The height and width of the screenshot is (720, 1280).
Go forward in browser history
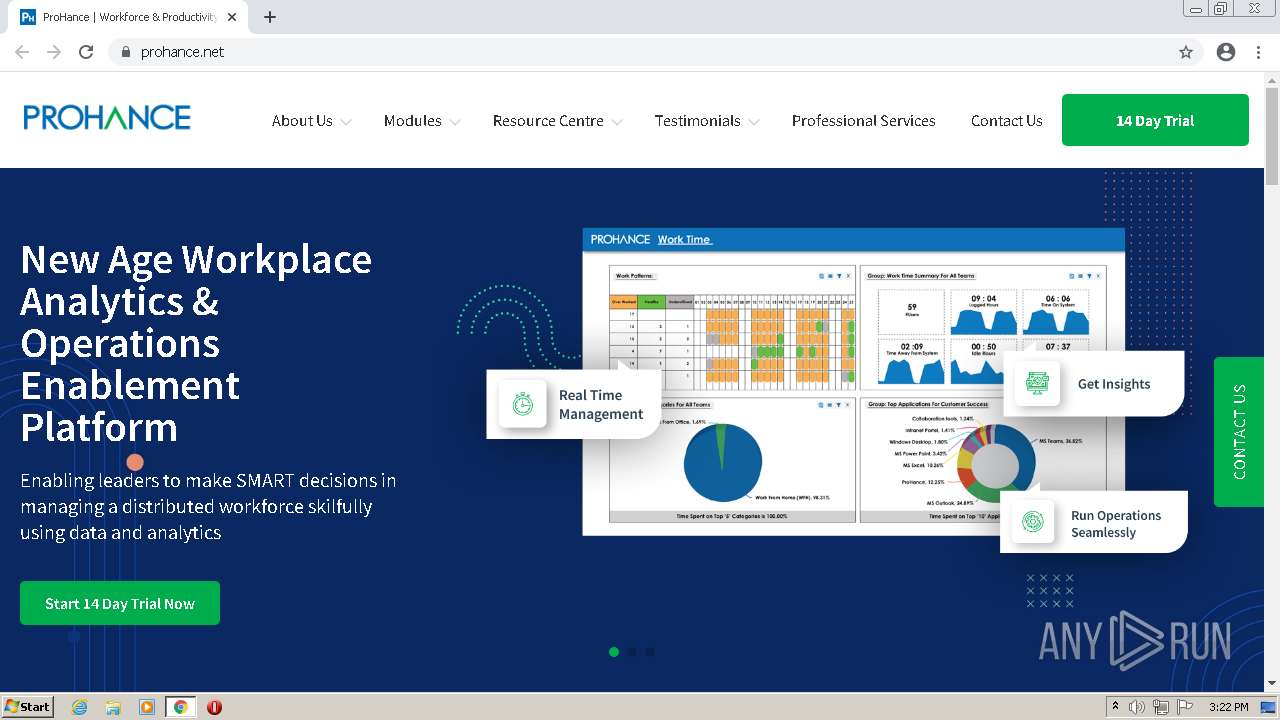pyautogui.click(x=54, y=52)
